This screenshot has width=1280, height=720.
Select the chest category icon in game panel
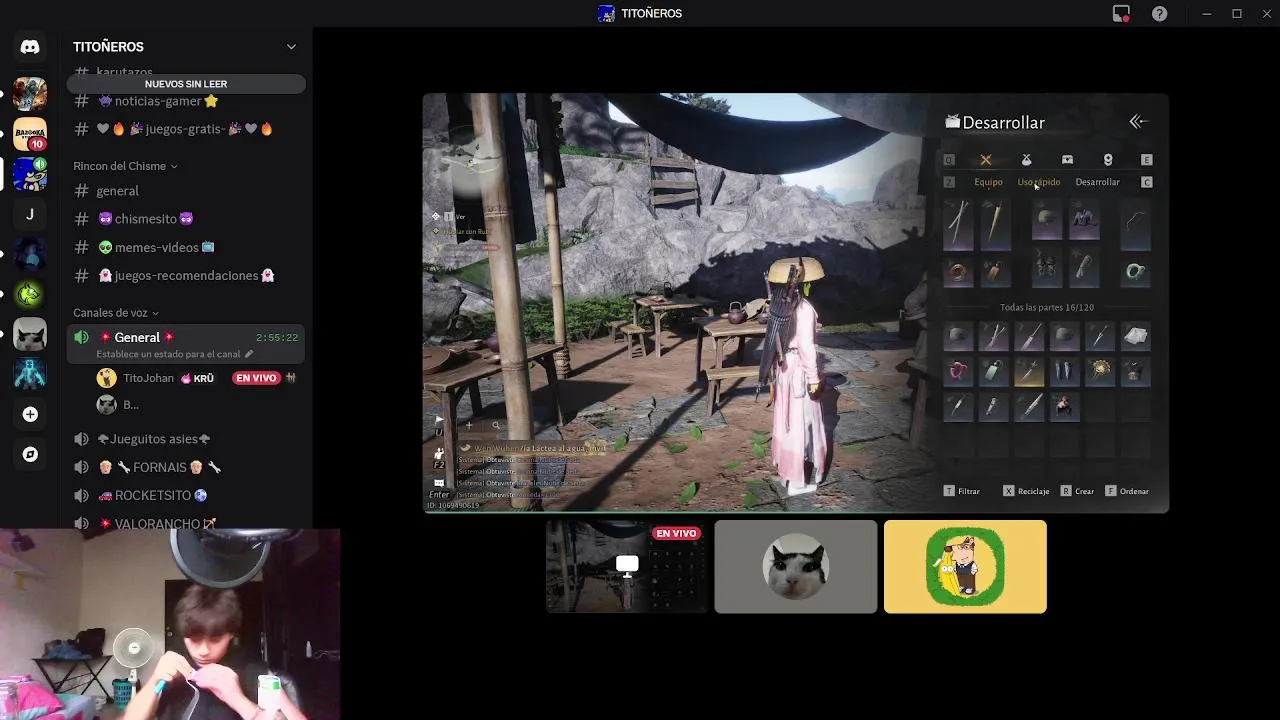1067,160
